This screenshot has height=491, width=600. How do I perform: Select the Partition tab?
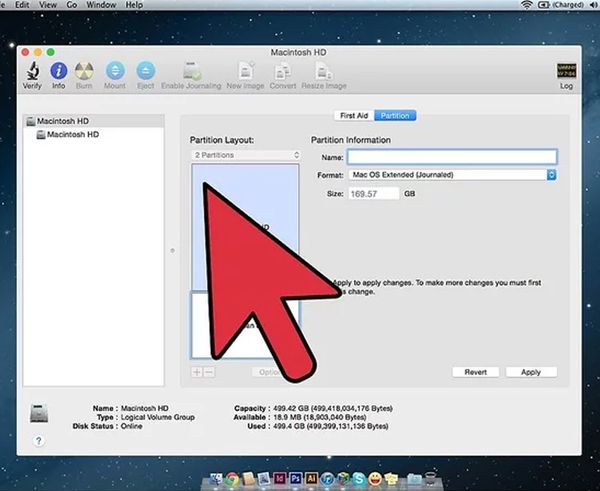click(395, 116)
